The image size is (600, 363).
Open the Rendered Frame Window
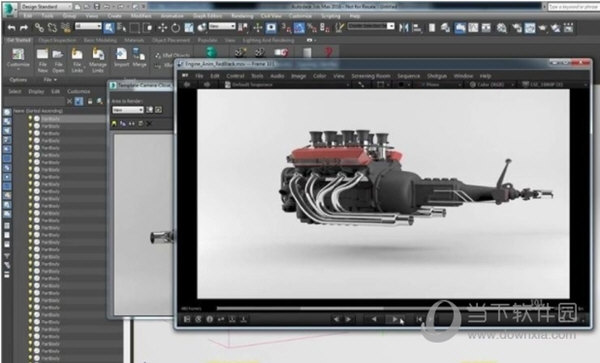pyautogui.click(x=530, y=28)
